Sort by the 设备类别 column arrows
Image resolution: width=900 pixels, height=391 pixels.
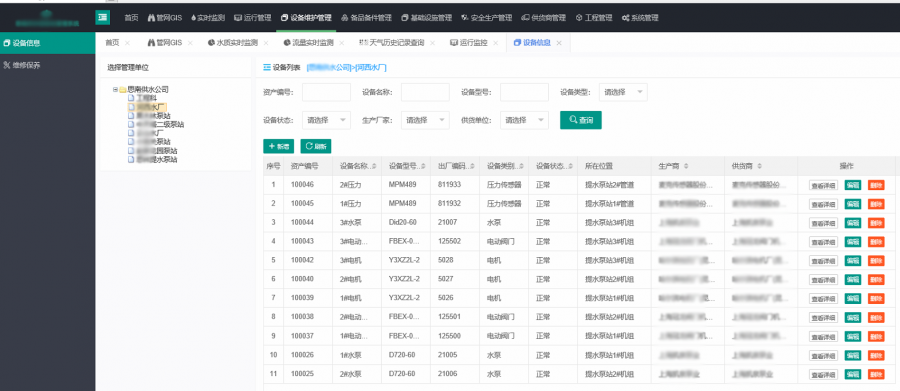tap(522, 167)
